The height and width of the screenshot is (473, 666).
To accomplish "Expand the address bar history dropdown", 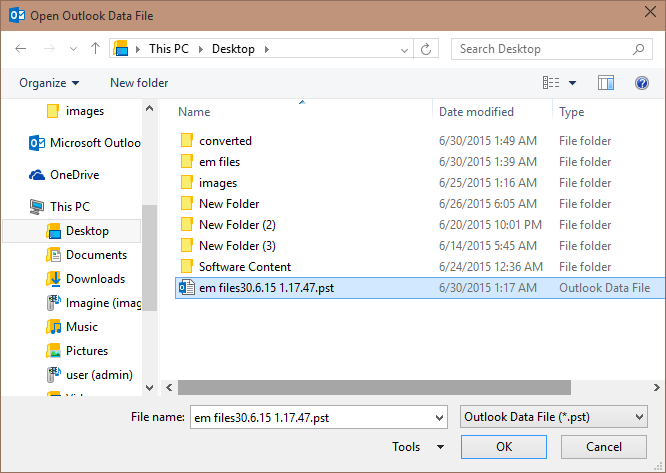I will (404, 50).
